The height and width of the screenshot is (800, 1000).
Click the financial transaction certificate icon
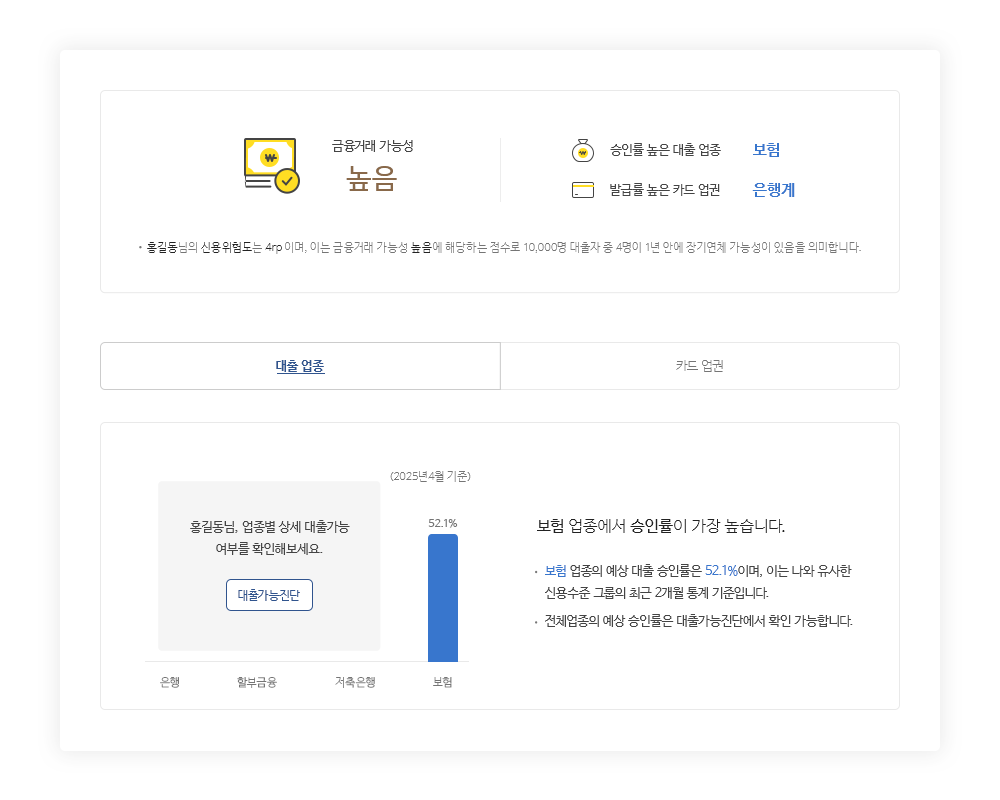pos(271,165)
